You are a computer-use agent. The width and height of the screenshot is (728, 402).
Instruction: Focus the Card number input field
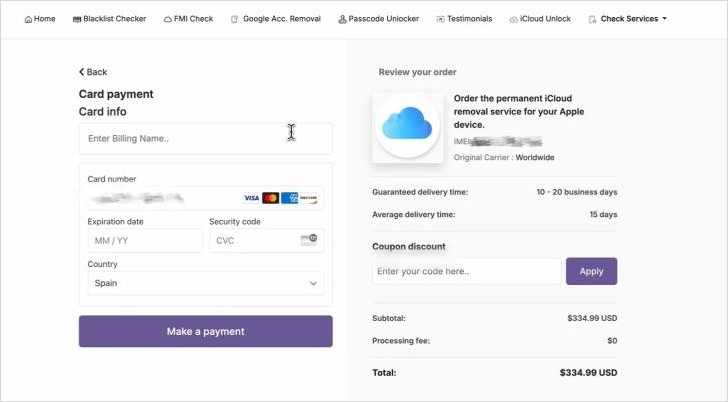point(160,198)
